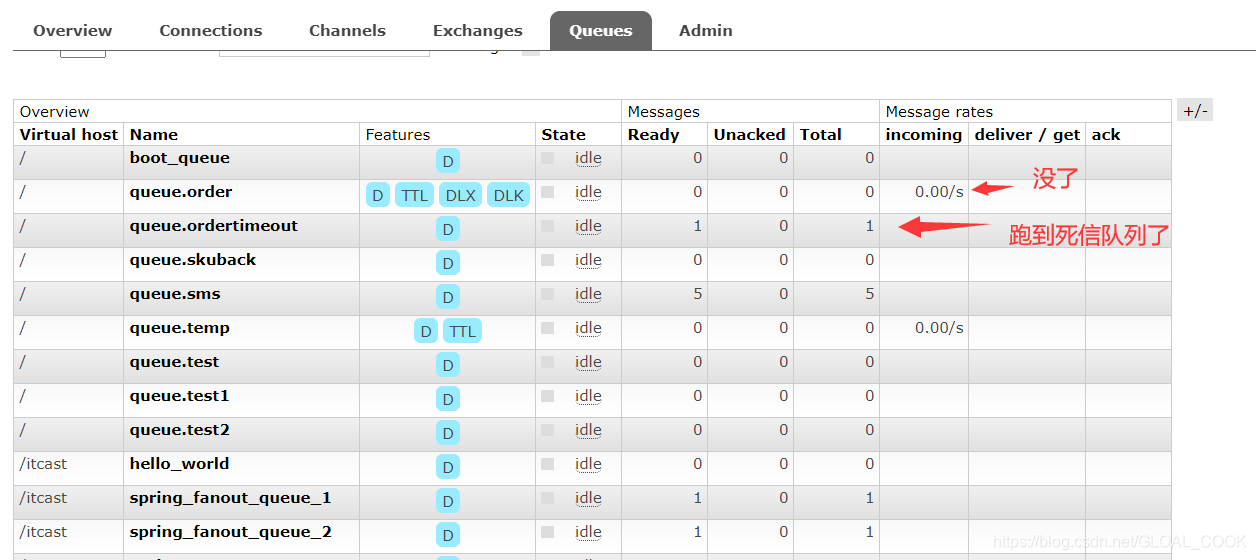Image resolution: width=1256 pixels, height=560 pixels.
Task: Click the 0.00/s incoming rate of queue.temp
Action: tap(939, 328)
